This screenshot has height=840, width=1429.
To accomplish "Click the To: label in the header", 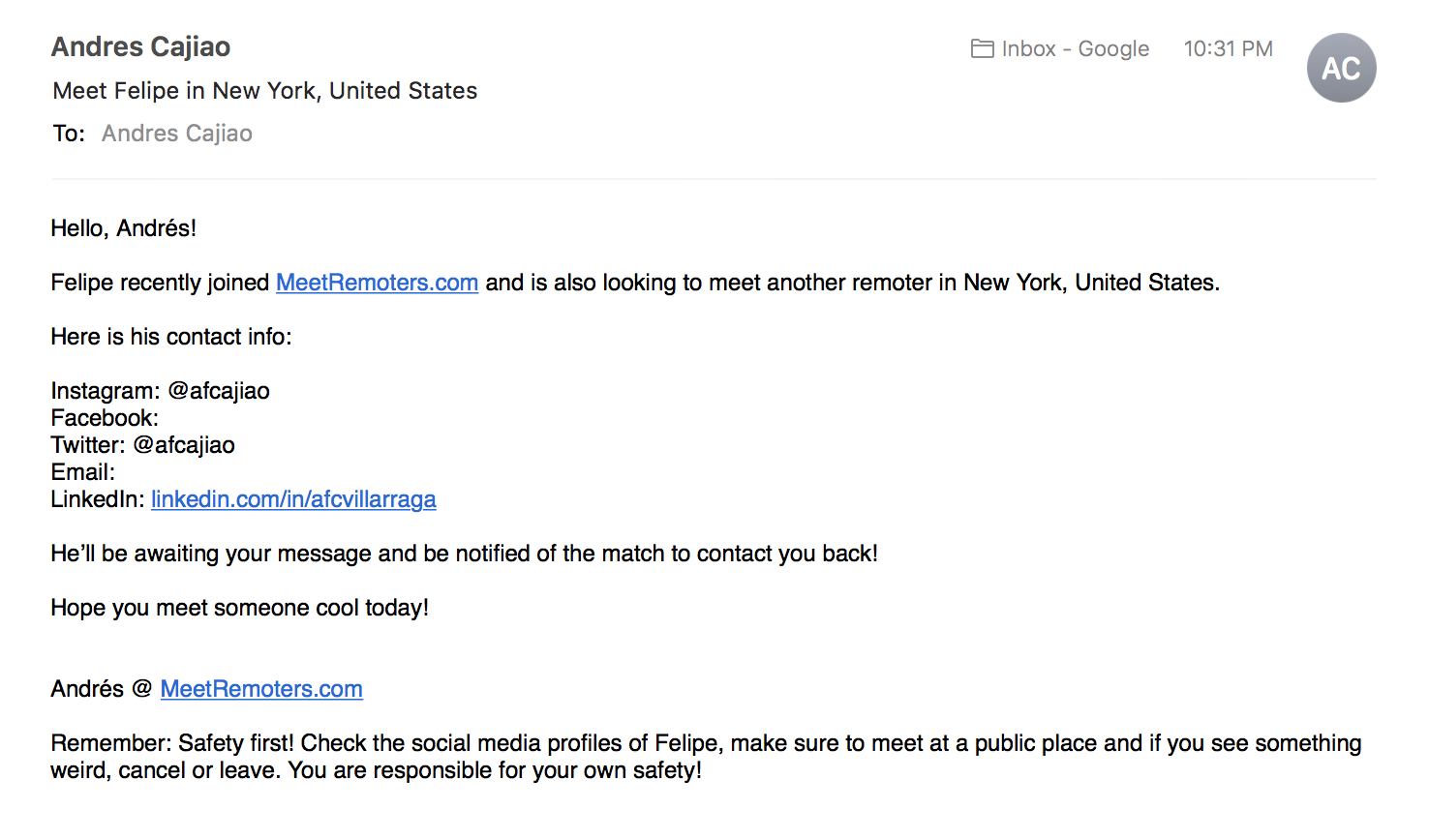I will tap(69, 134).
